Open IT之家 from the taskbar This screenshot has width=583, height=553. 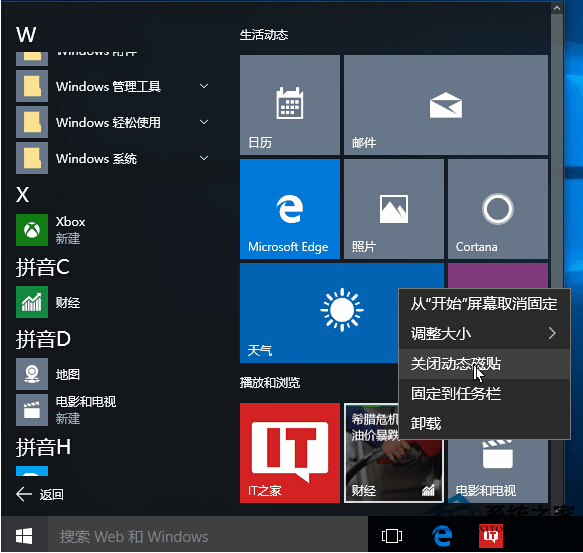click(x=491, y=536)
